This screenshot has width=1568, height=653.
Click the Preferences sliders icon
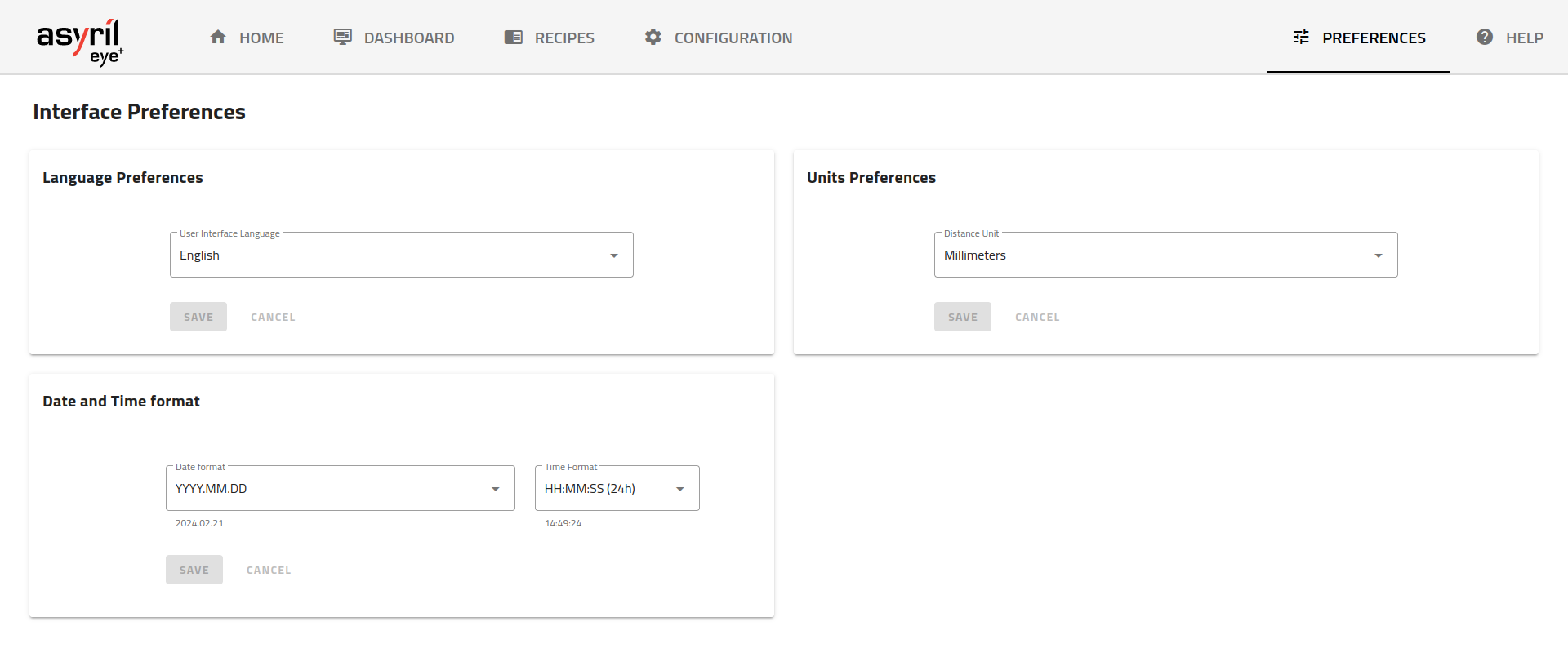1301,38
